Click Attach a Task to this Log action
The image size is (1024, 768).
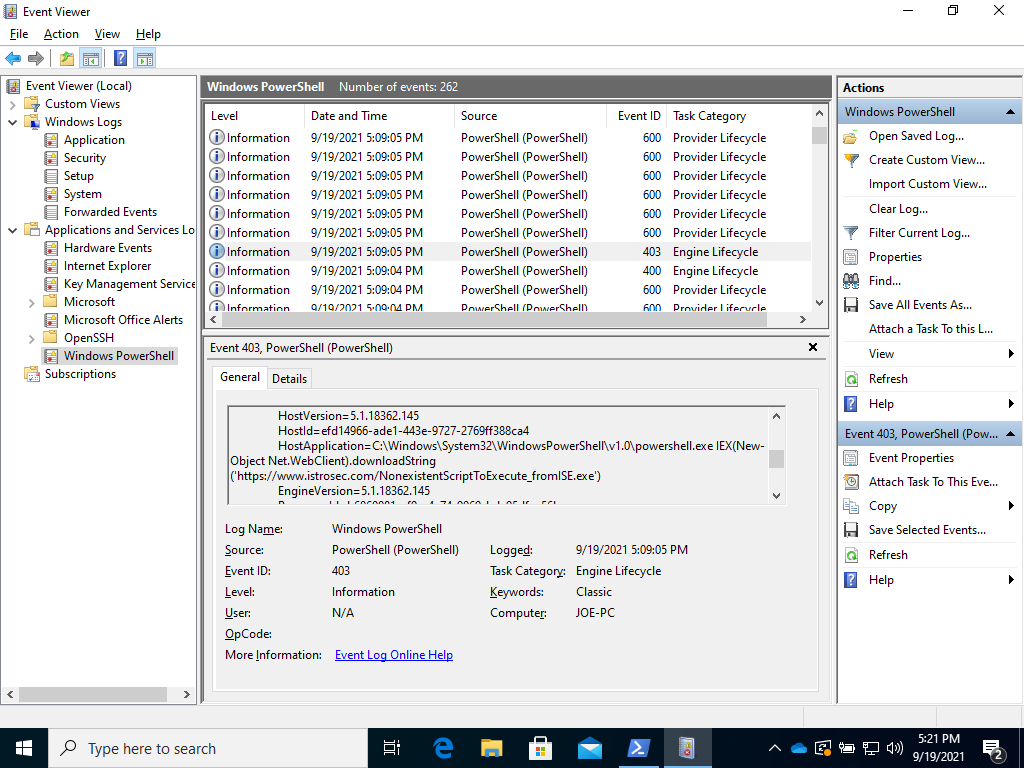931,329
